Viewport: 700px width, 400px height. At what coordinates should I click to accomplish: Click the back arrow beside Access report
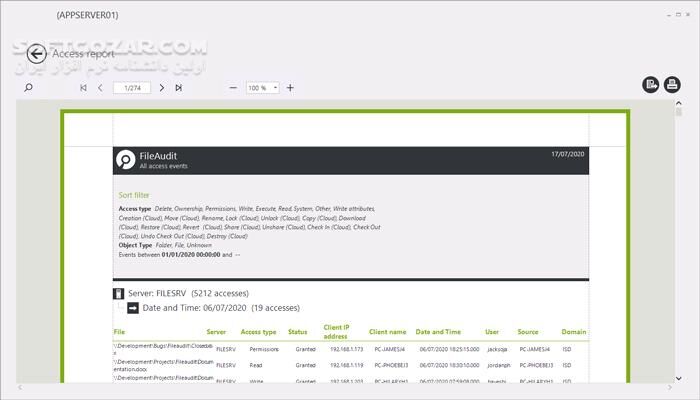coord(37,54)
